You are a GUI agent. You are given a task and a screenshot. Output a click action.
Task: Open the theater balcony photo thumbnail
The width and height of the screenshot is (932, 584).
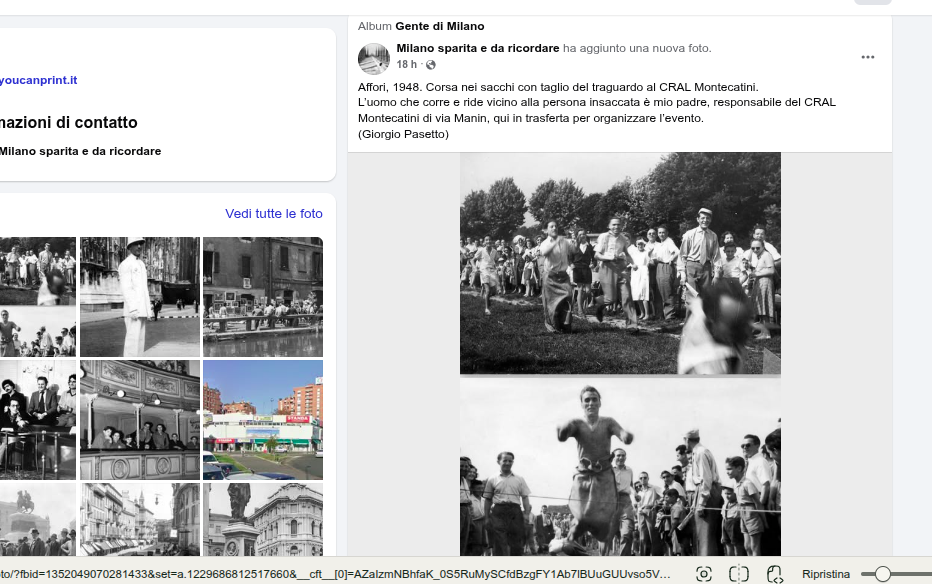pyautogui.click(x=139, y=420)
